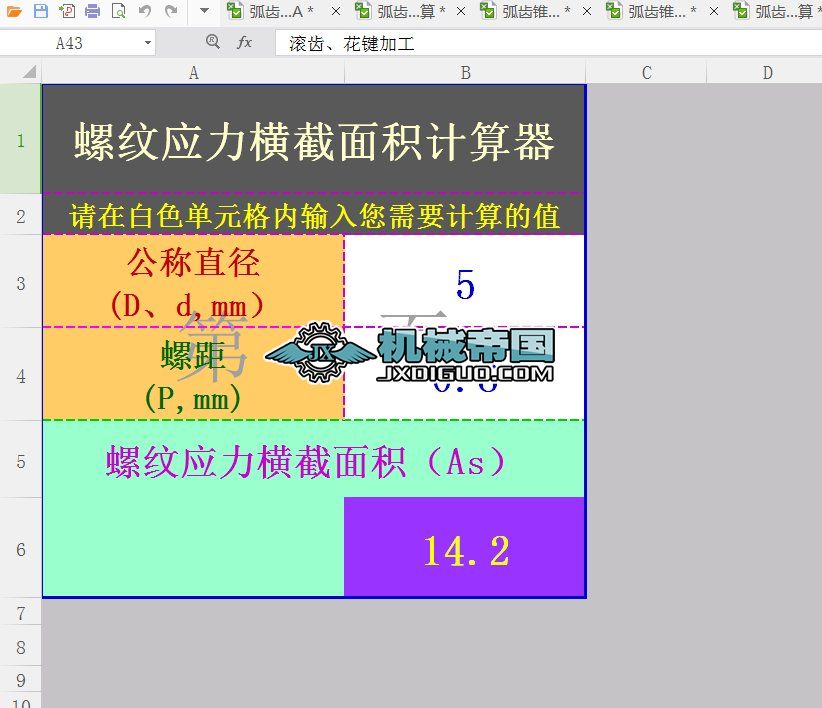Select row 4 header
The height and width of the screenshot is (708, 822).
[20, 375]
